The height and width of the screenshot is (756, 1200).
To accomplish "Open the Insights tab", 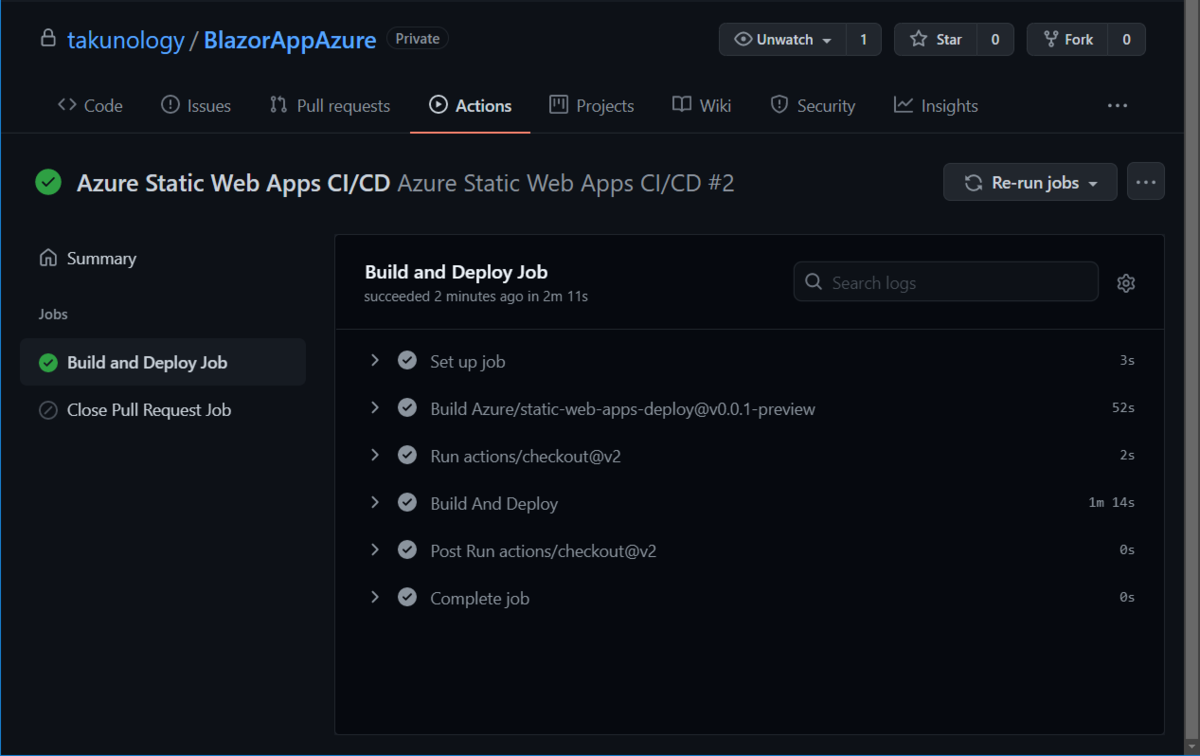I will click(936, 106).
